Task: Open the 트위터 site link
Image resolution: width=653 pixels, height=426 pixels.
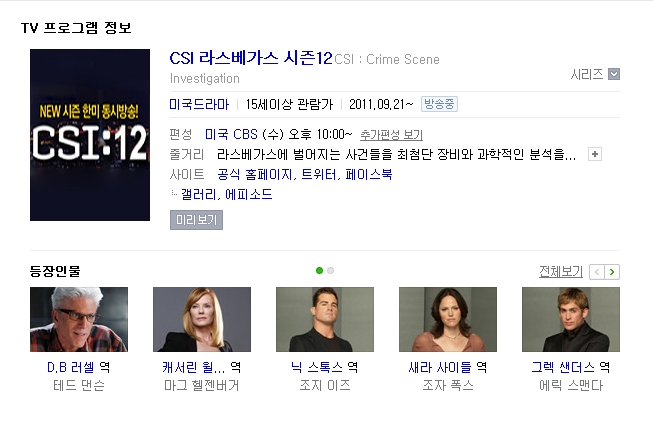Action: (319, 174)
